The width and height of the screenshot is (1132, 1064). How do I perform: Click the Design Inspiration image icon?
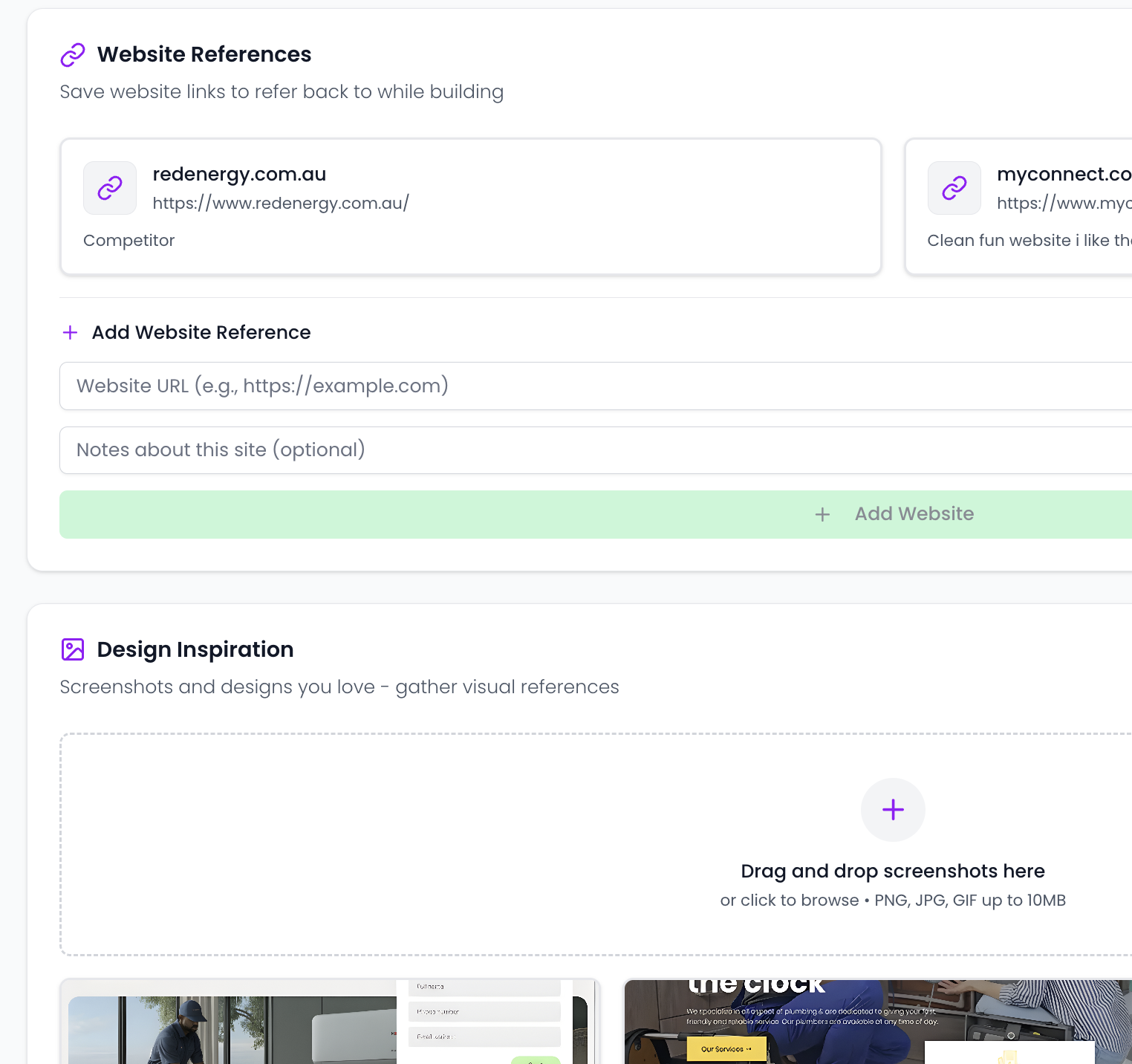tap(73, 649)
